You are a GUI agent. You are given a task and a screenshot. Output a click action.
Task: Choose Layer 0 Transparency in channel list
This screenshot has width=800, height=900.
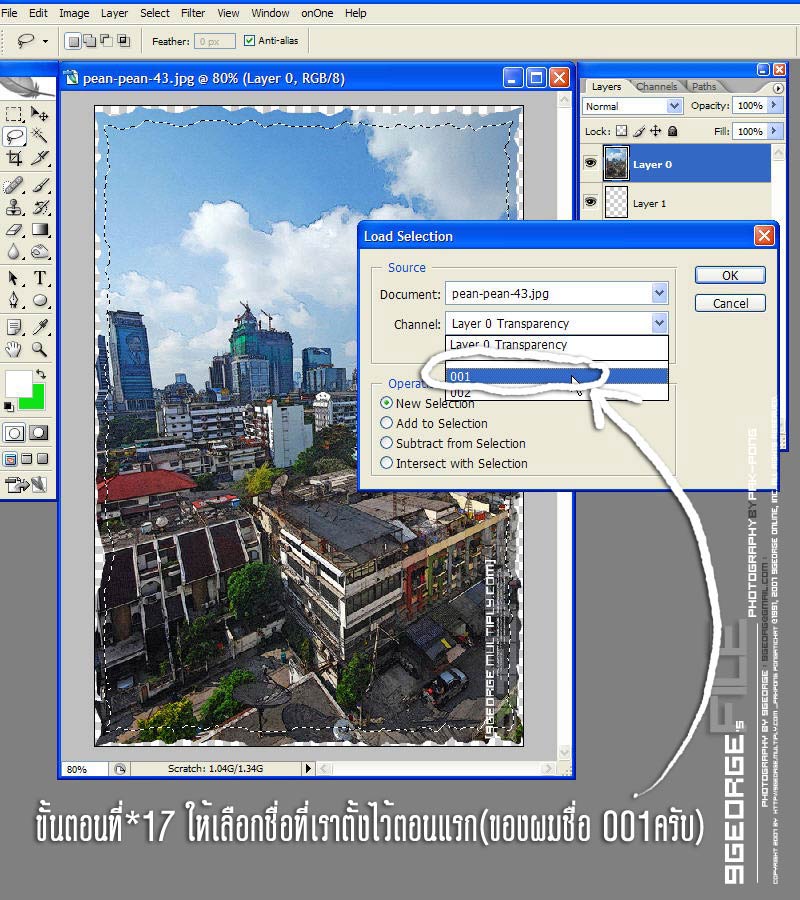(557, 344)
